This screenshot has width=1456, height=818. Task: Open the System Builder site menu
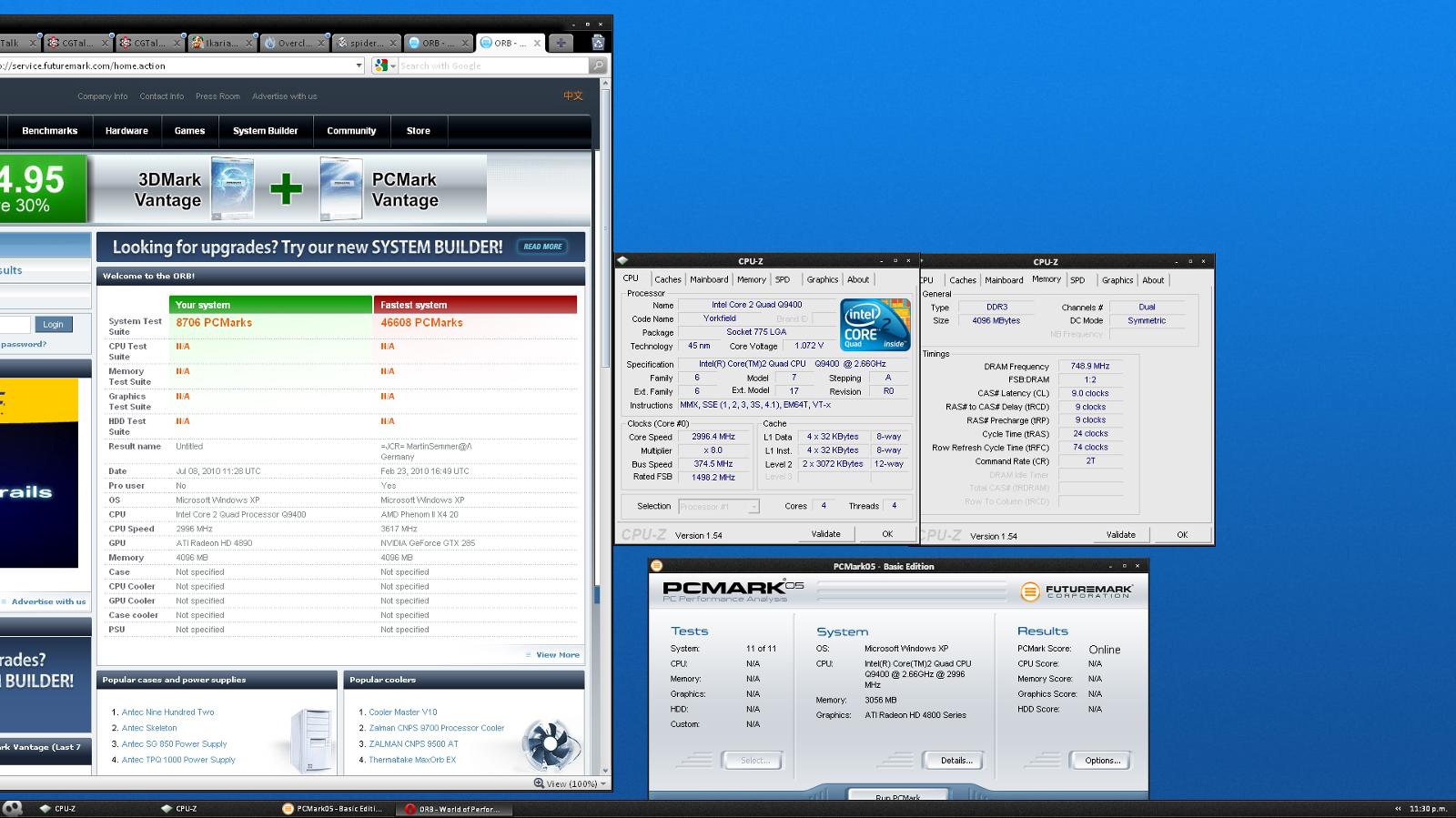coord(265,131)
